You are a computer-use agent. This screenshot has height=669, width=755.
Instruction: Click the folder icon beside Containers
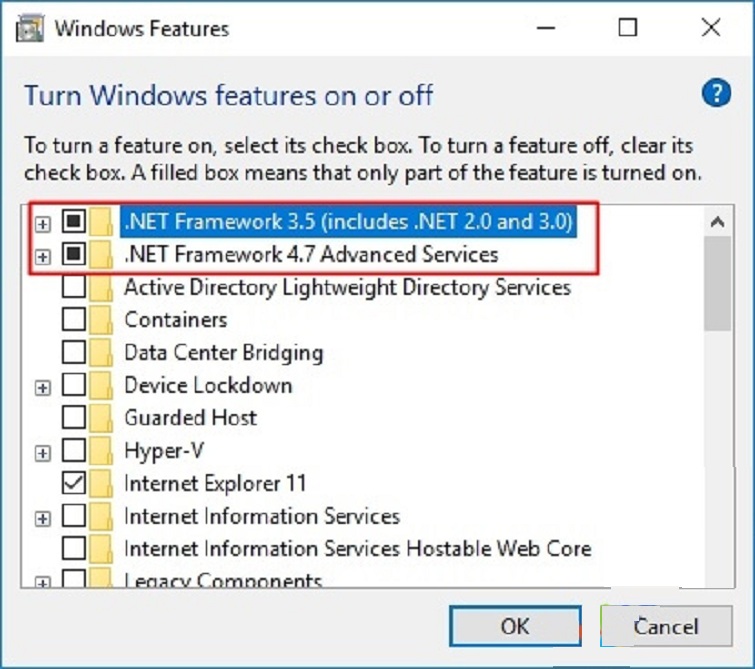100,320
